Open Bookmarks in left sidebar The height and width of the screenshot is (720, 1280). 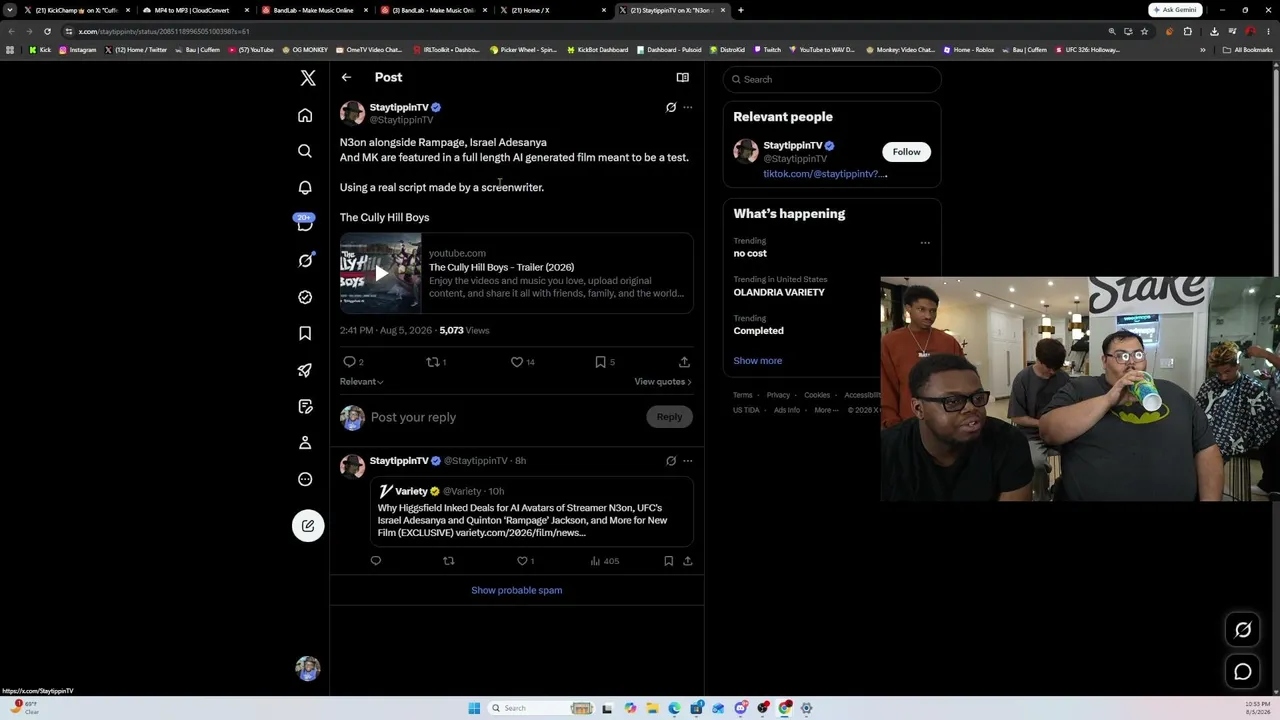pos(305,333)
